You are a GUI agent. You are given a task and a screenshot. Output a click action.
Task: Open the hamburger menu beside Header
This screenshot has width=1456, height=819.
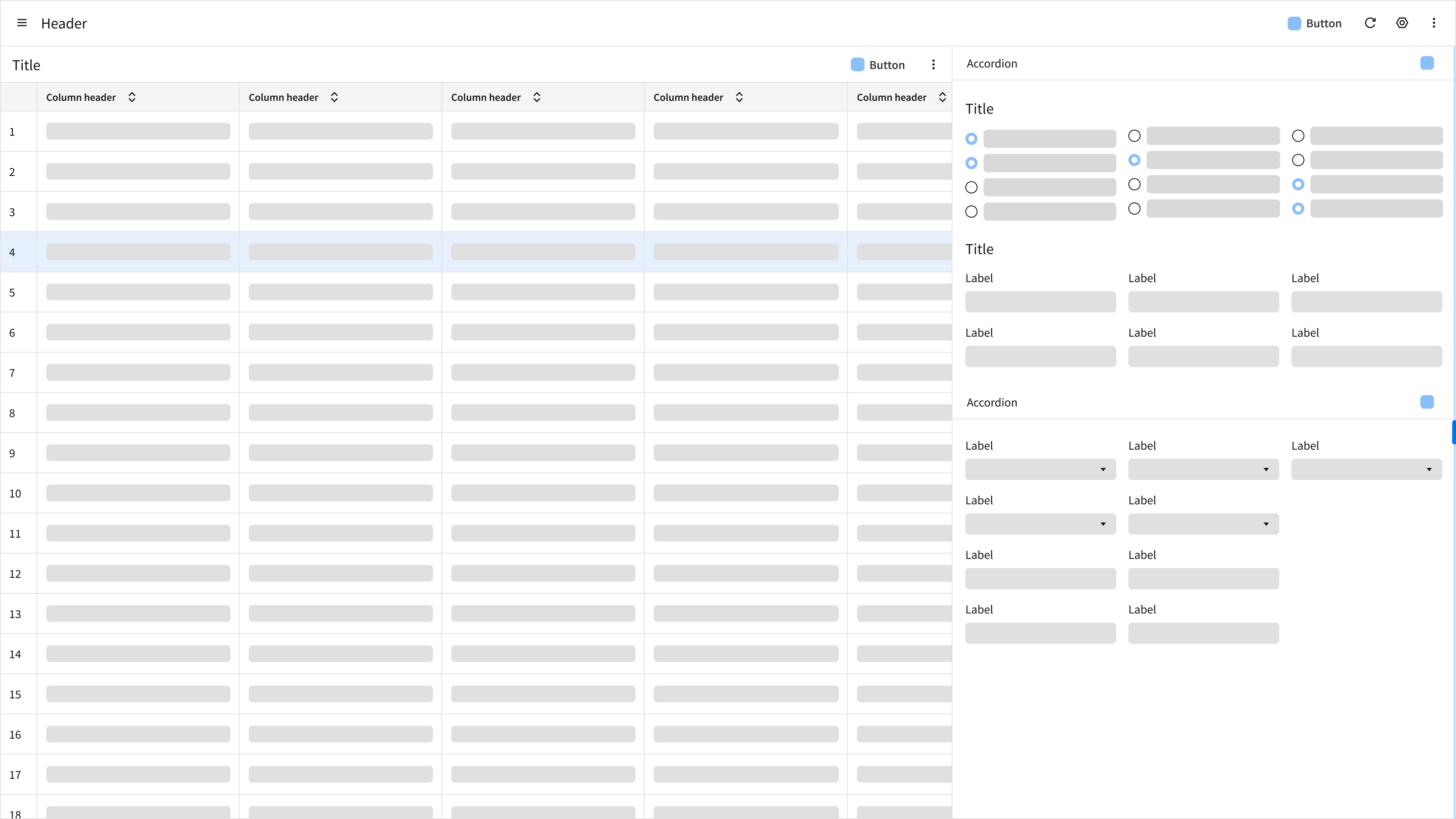(x=22, y=23)
